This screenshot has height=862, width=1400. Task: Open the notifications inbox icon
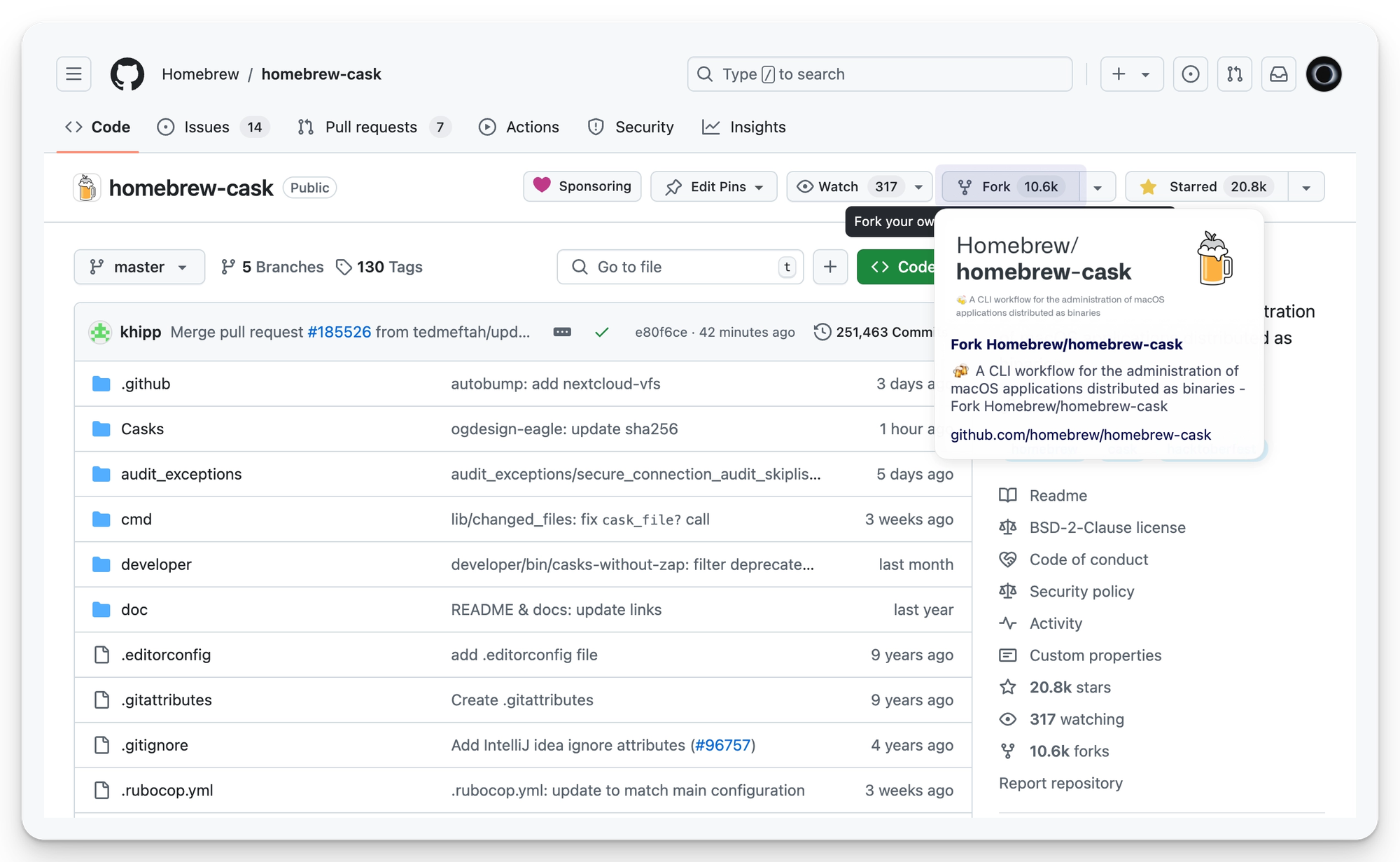1279,74
